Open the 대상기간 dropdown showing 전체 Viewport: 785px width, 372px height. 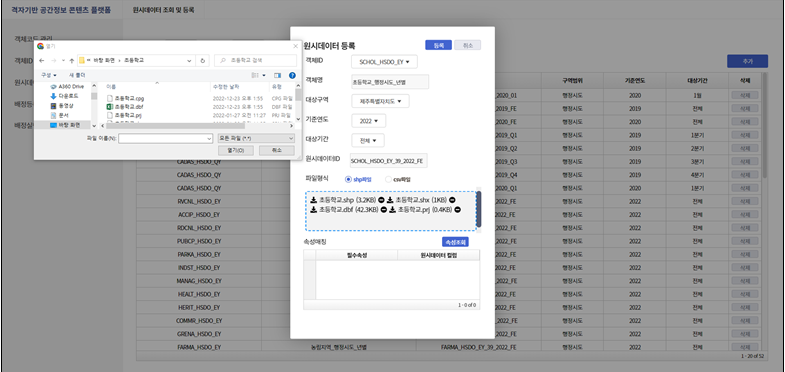coord(368,141)
